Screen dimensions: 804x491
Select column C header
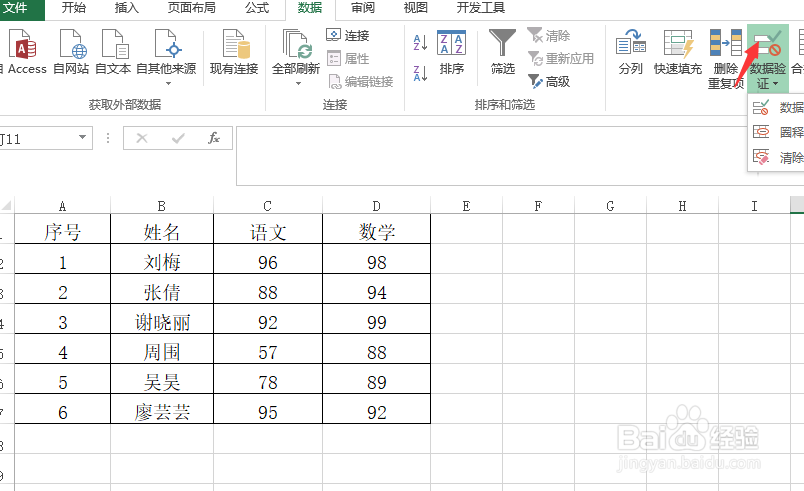(x=268, y=206)
